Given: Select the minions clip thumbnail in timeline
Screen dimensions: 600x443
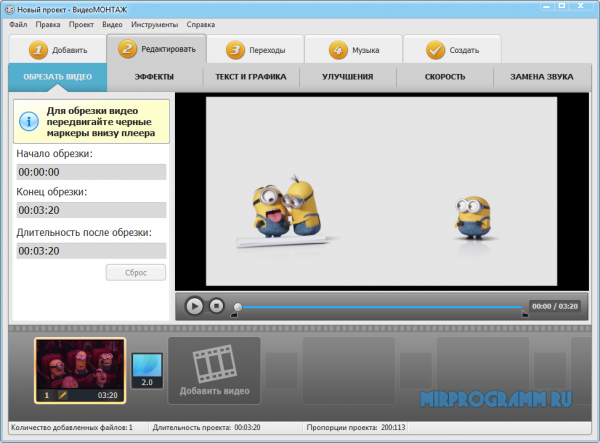Looking at the screenshot, I should (80, 370).
